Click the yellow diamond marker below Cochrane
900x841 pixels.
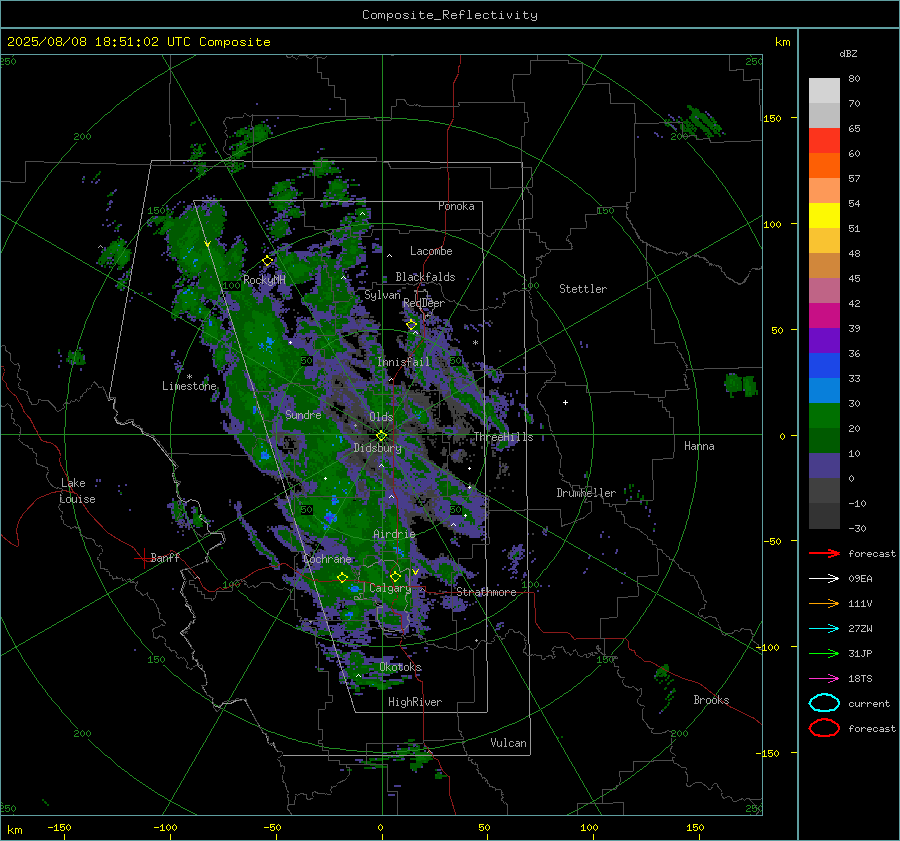[343, 577]
